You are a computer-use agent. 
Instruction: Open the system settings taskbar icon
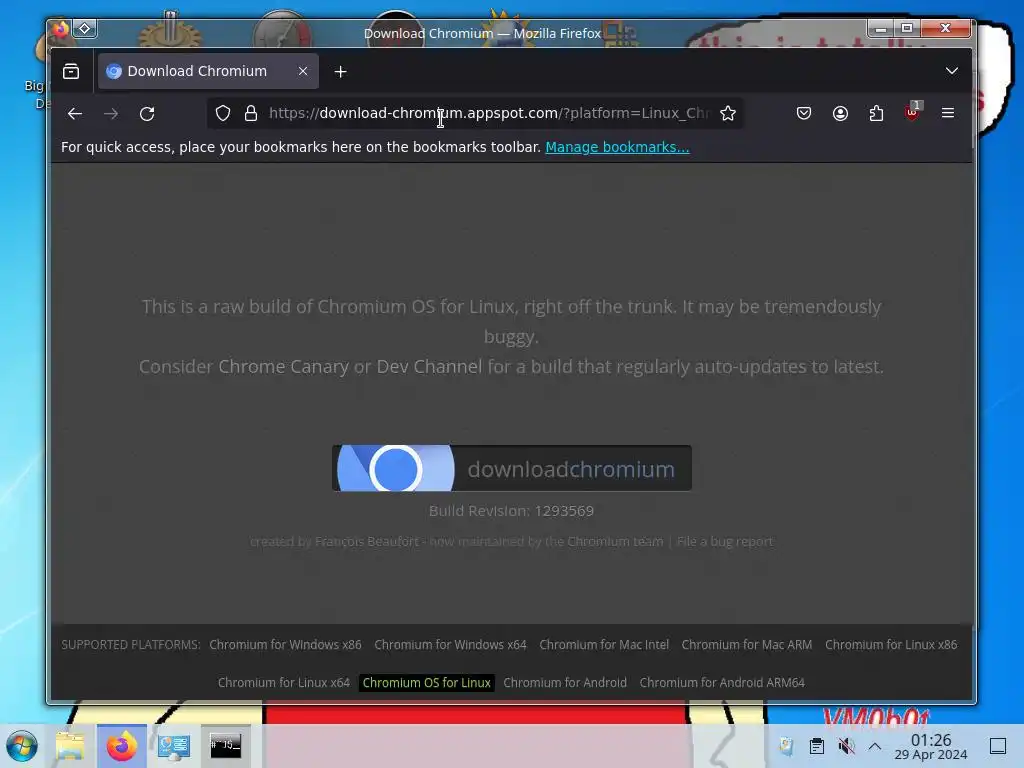(173, 746)
